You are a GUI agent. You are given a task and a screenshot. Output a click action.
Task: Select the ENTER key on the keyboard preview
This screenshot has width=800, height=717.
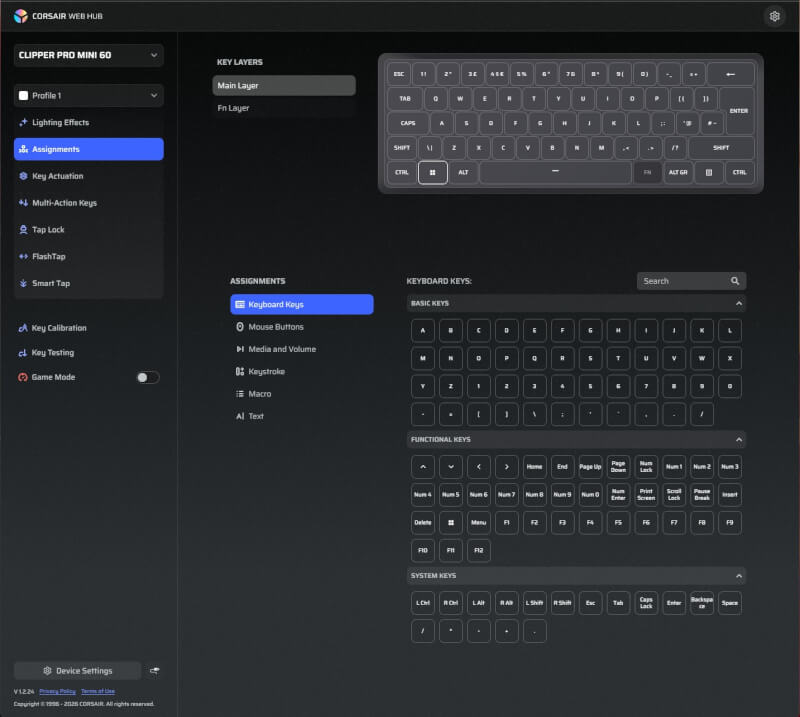tap(738, 111)
